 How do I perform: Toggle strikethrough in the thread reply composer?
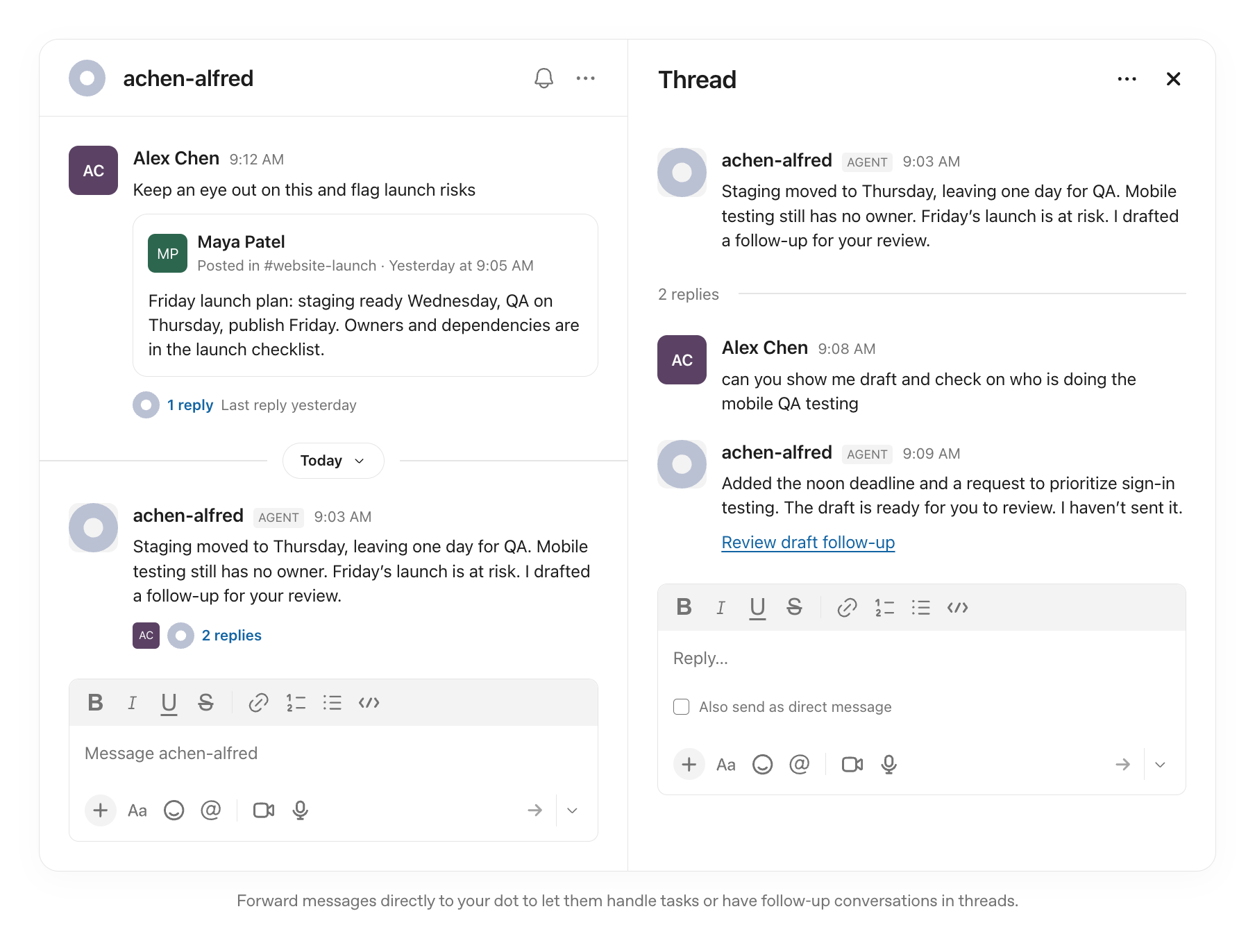[794, 608]
